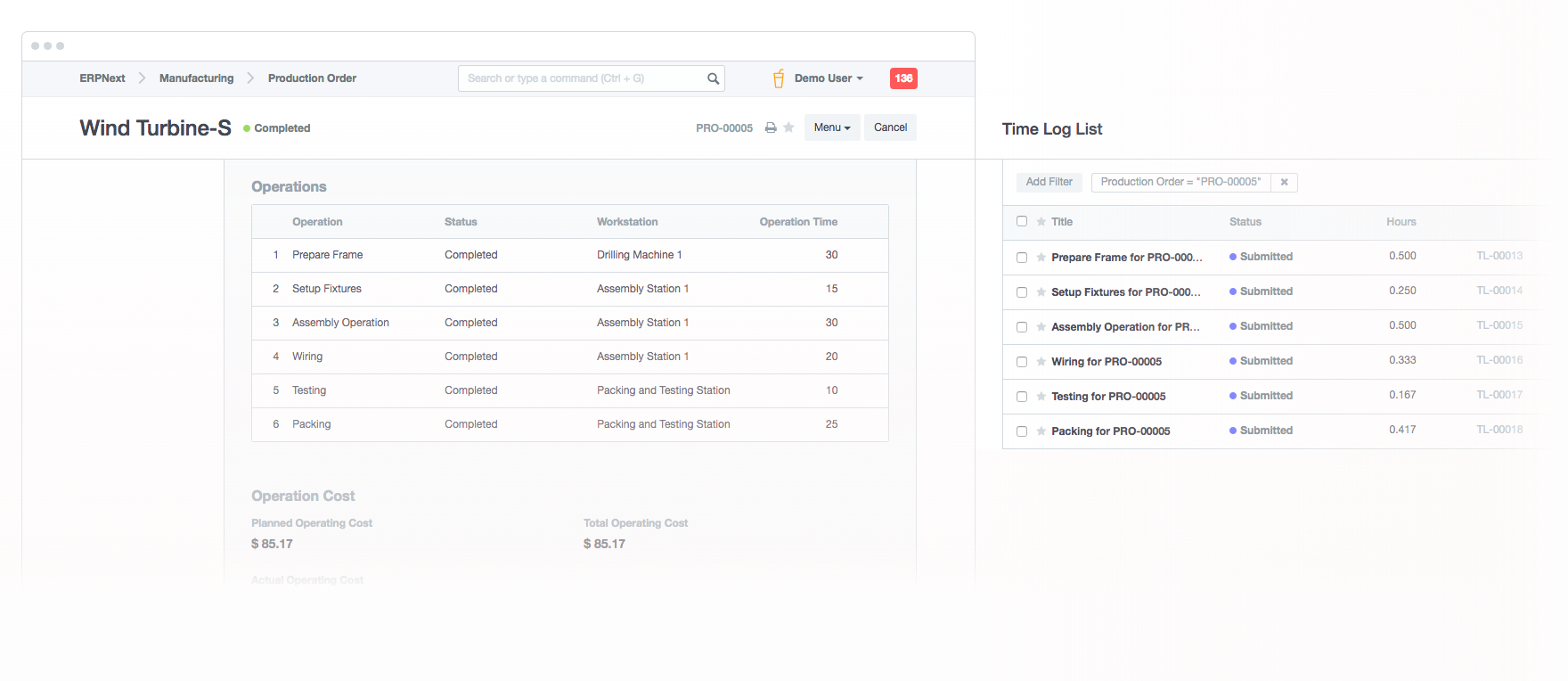
Task: Select the Testing operation row
Action: pos(570,390)
